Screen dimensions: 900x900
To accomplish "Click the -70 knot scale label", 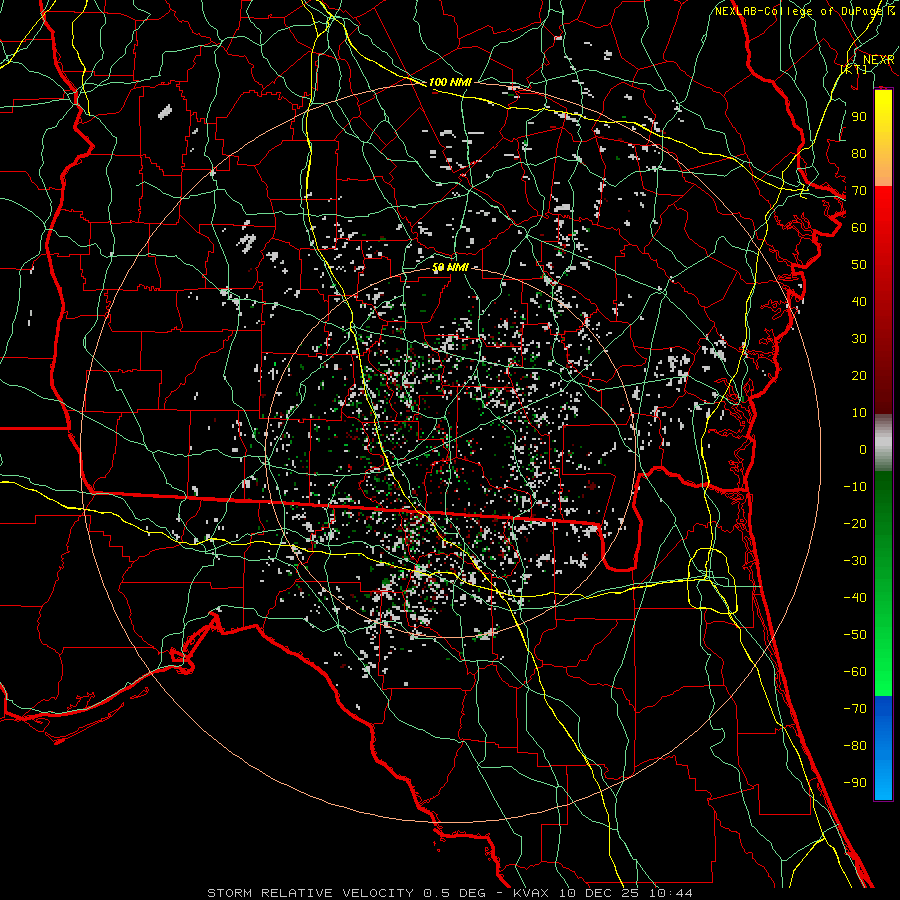I will 855,709.
